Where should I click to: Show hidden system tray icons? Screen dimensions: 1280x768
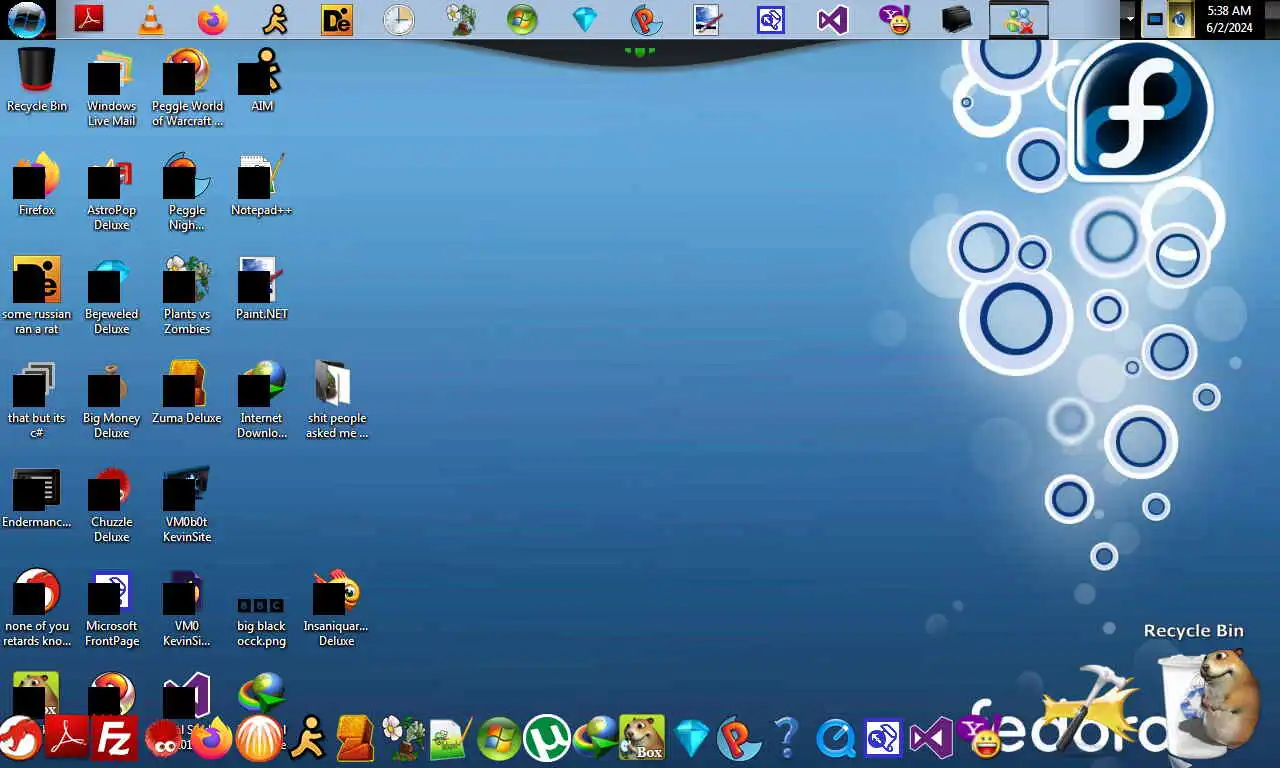click(1130, 19)
